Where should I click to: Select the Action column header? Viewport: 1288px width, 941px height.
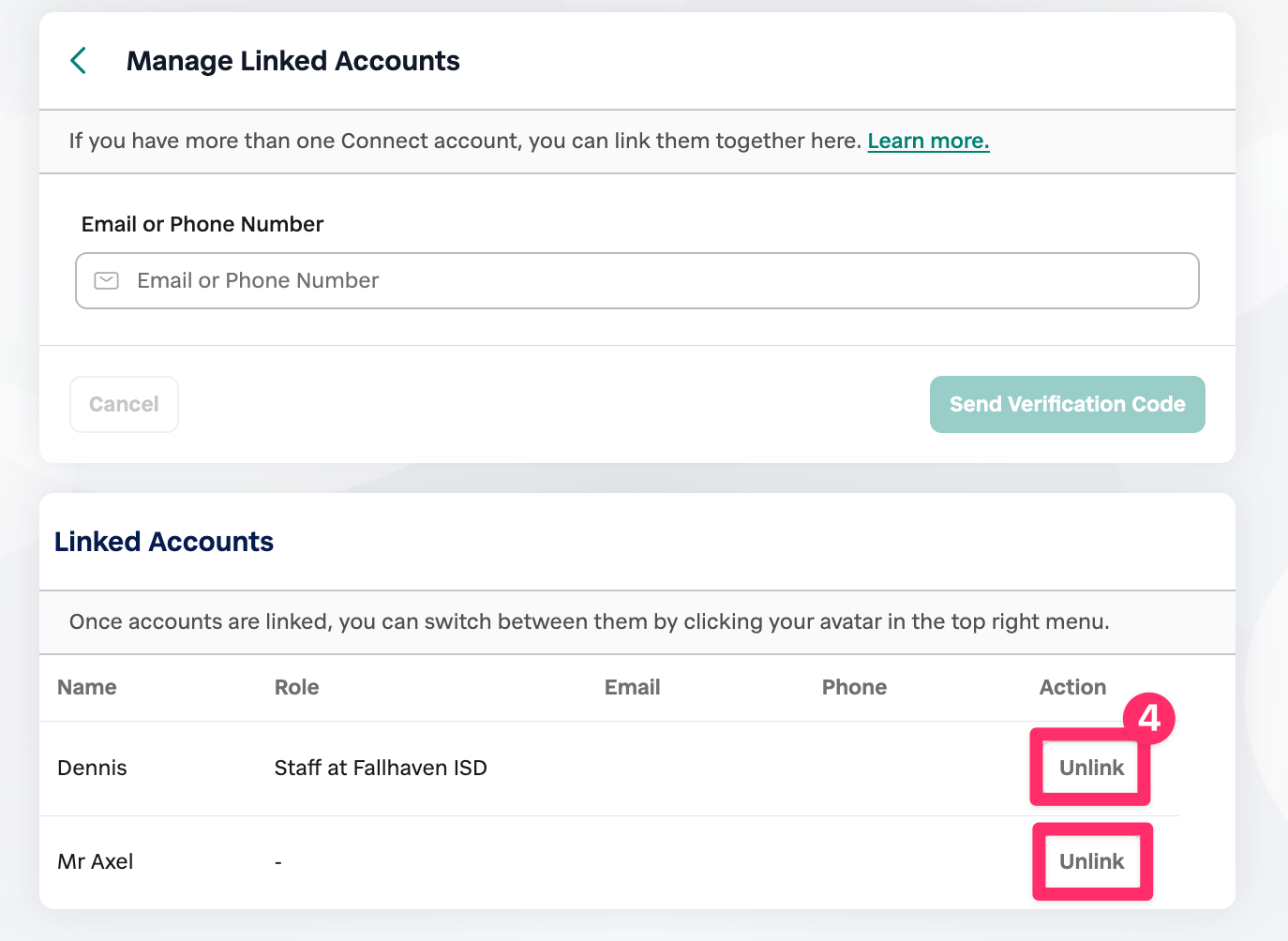pyautogui.click(x=1072, y=687)
